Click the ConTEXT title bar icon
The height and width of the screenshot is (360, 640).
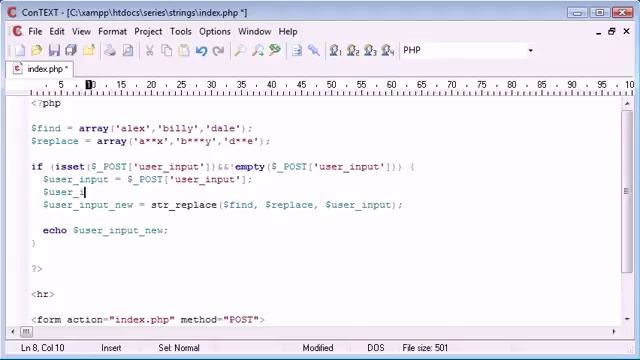[12, 13]
